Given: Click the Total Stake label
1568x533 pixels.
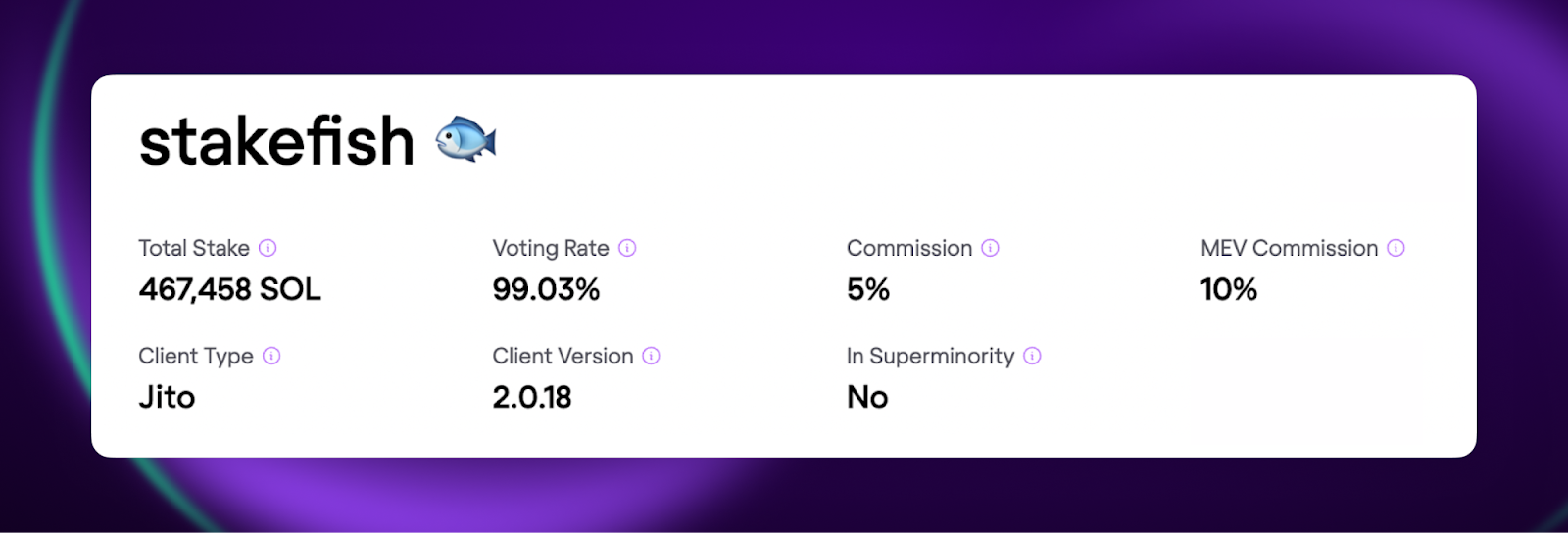Looking at the screenshot, I should tap(194, 248).
